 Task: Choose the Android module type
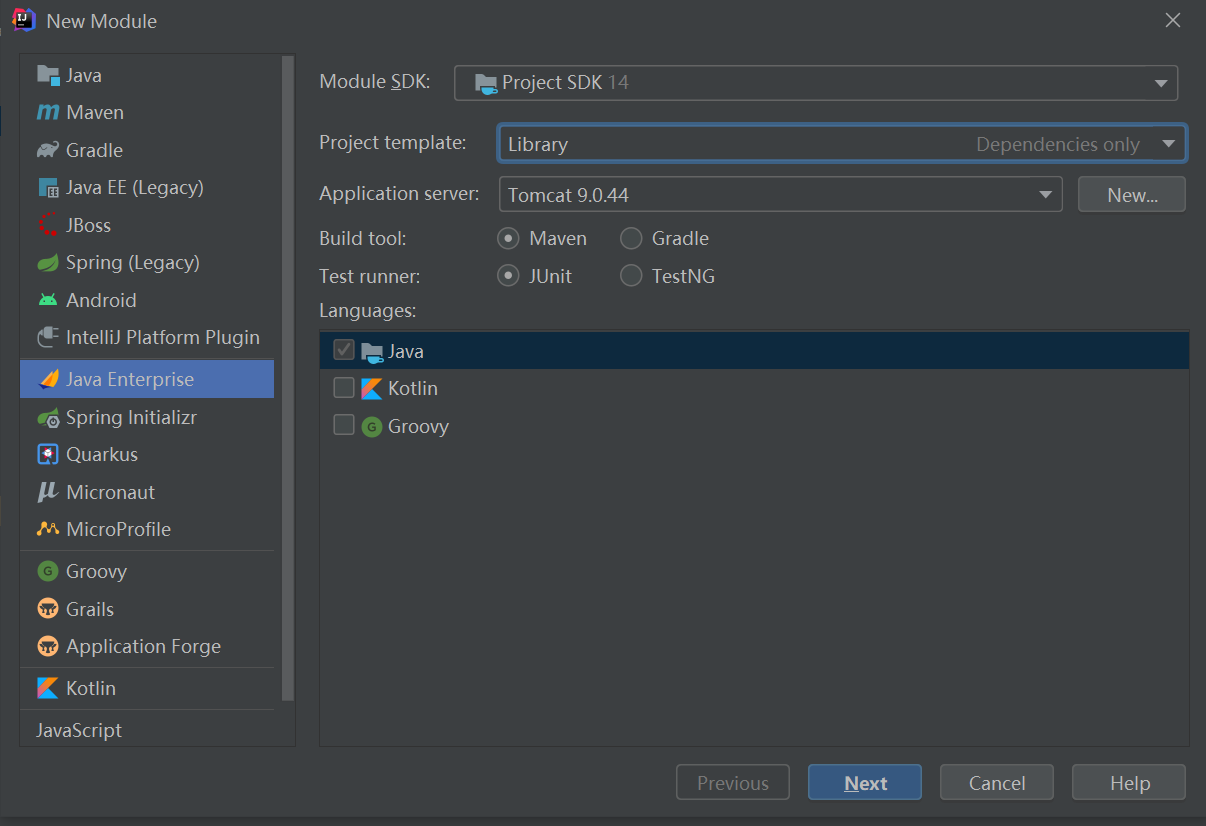click(x=101, y=300)
